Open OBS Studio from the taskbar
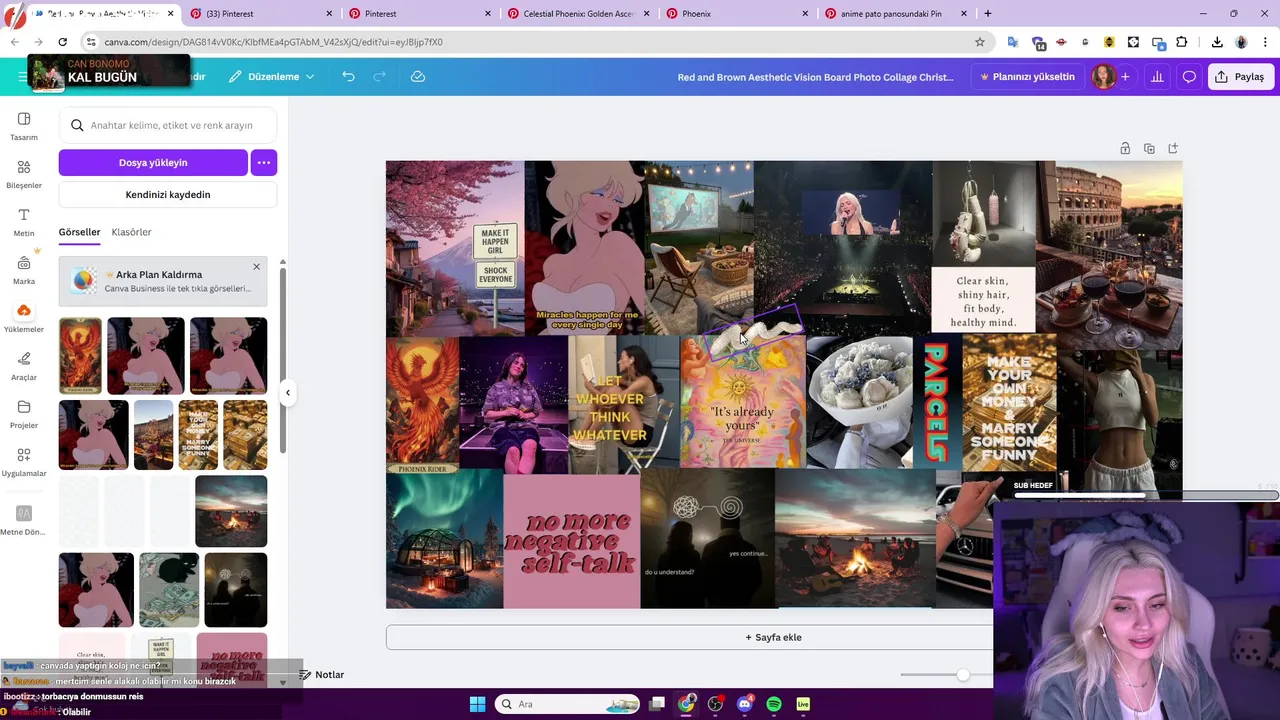 point(715,704)
